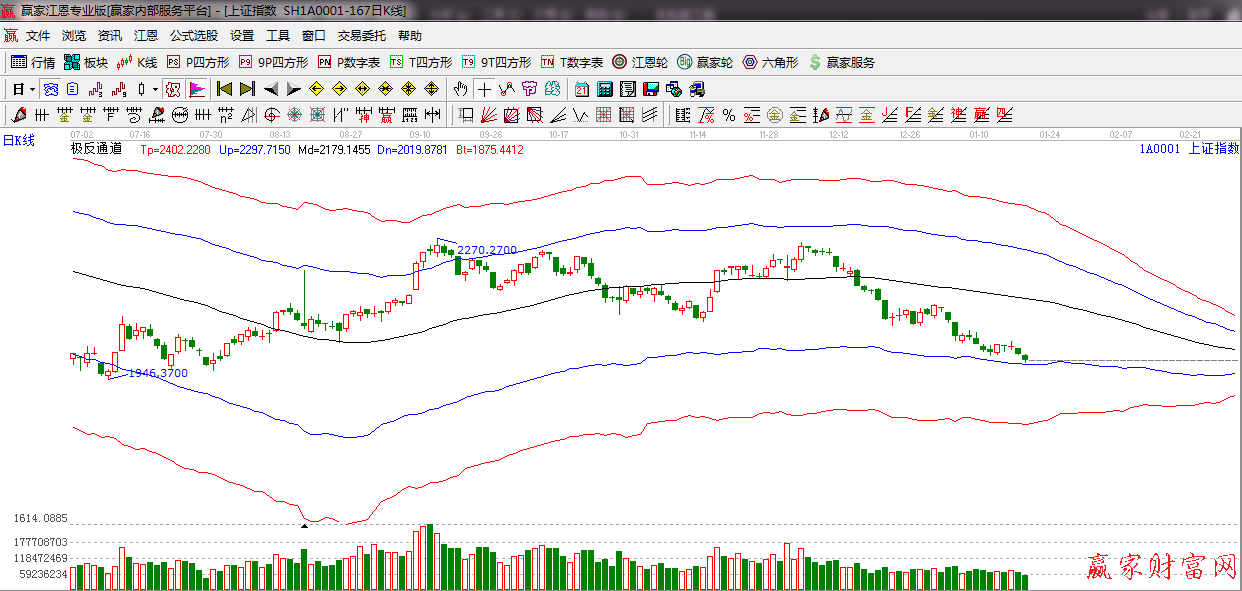Open the 交易委托 menu

pyautogui.click(x=361, y=36)
